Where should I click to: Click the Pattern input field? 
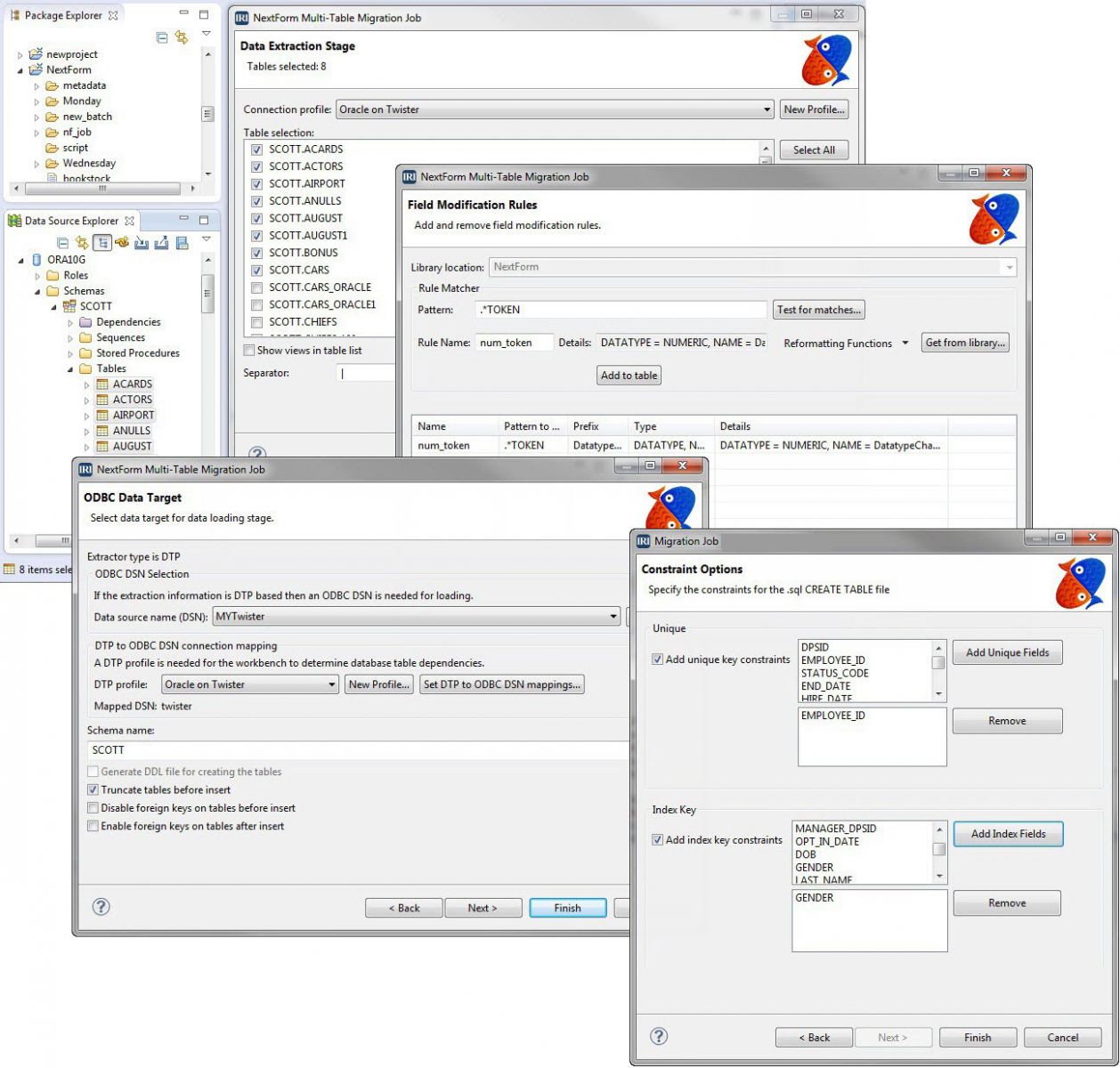click(x=621, y=310)
